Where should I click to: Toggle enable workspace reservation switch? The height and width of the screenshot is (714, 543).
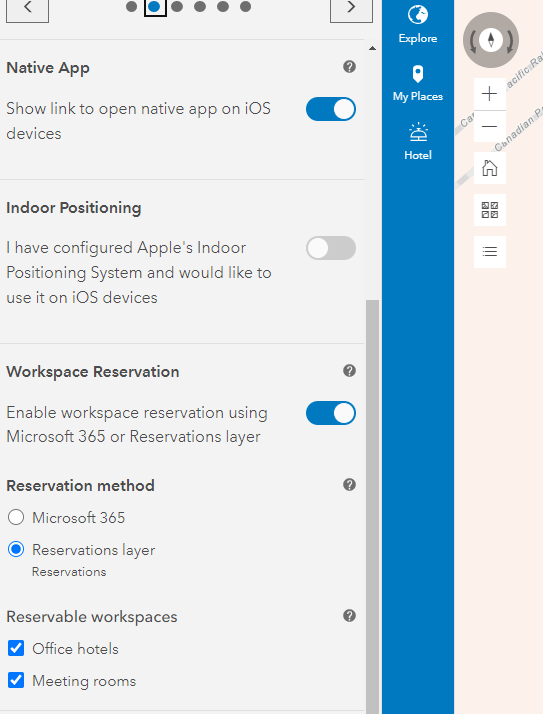click(x=331, y=413)
